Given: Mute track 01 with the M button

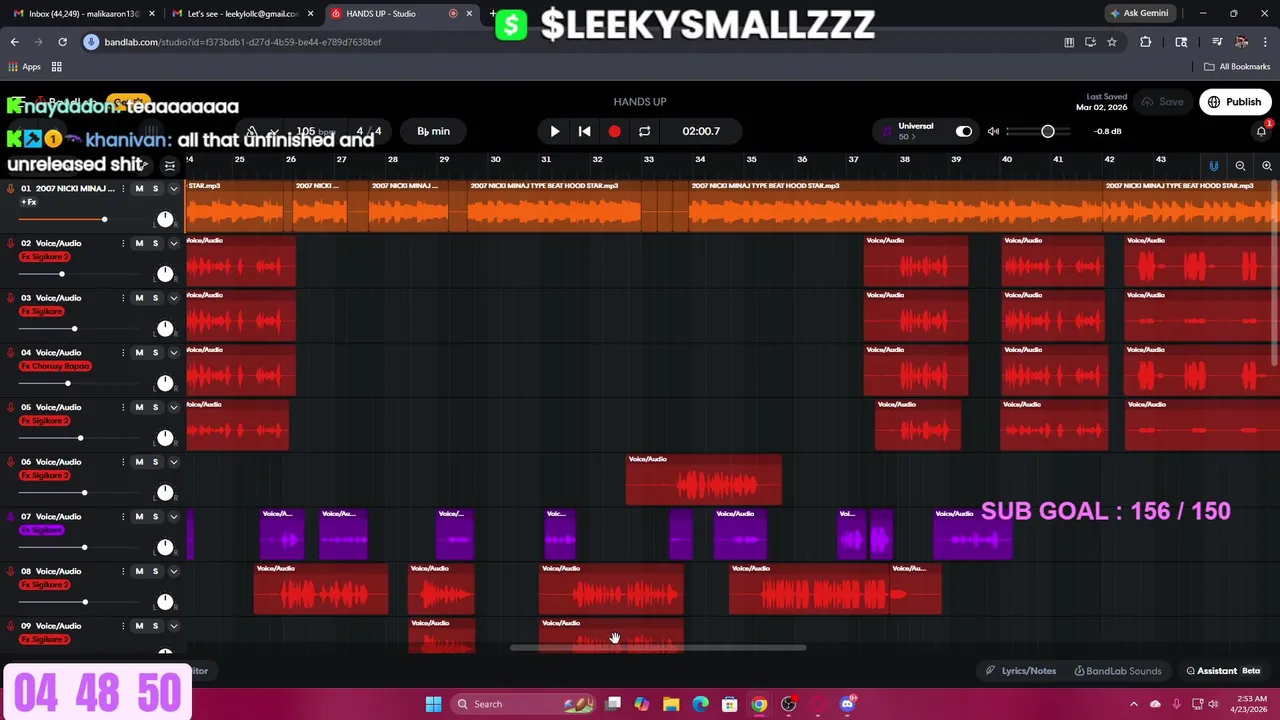Looking at the screenshot, I should click(x=139, y=188).
